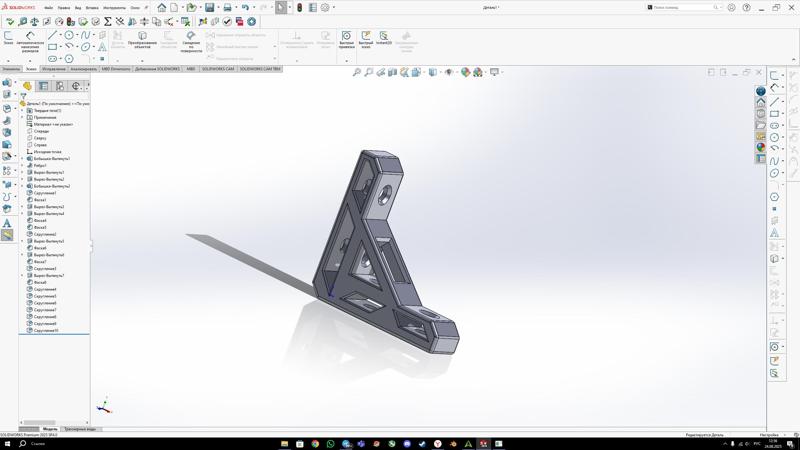800x450 pixels.
Task: Open the Вставка menu
Action: [92, 8]
